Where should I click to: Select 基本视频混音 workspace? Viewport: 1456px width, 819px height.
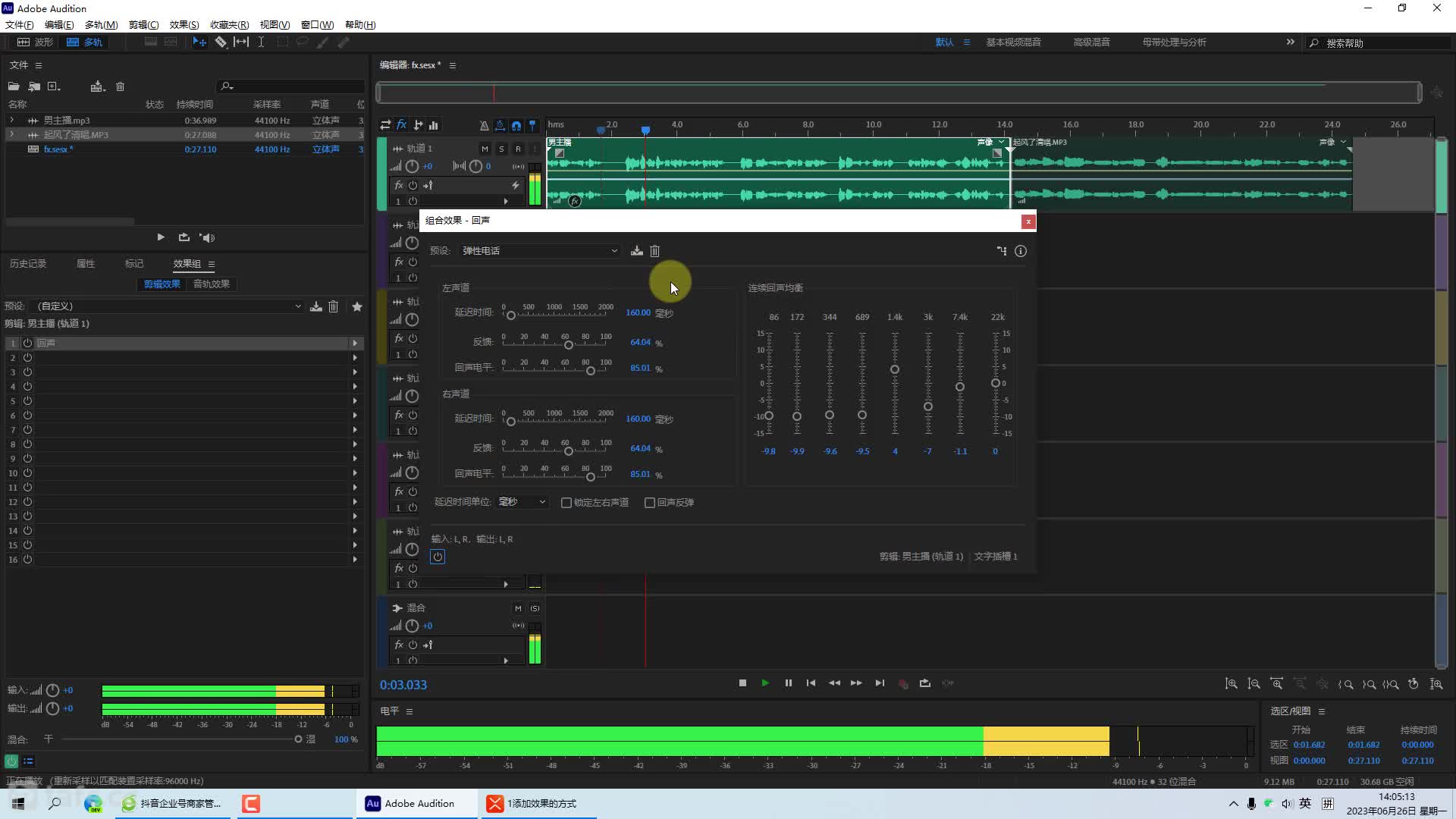[1013, 42]
